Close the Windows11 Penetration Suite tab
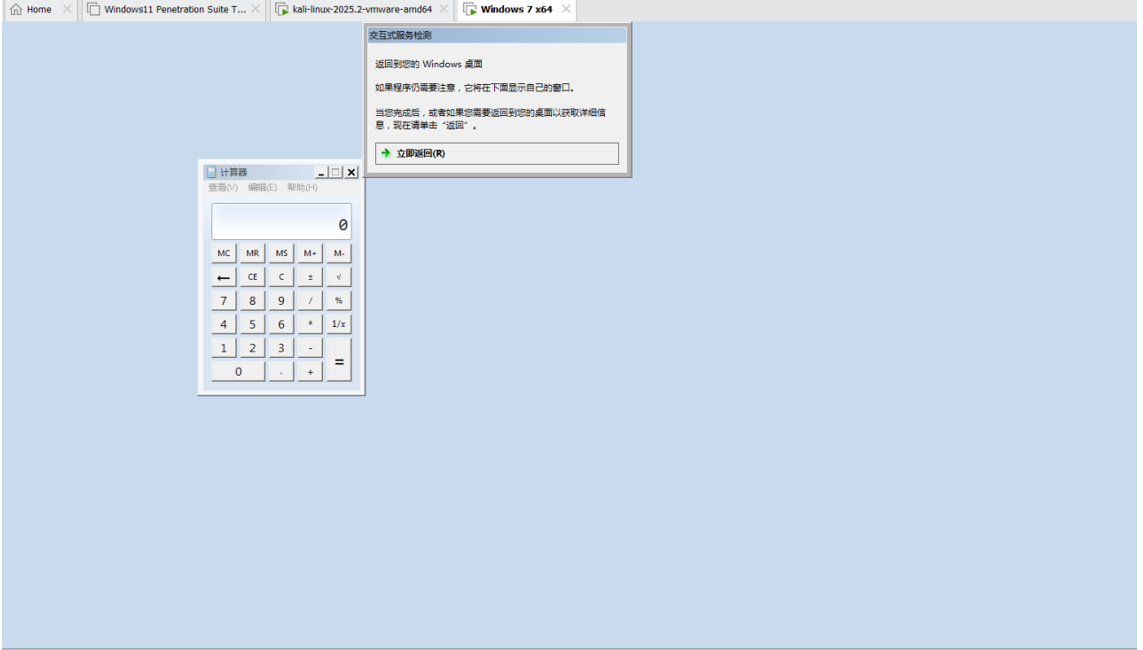Image resolution: width=1143 pixels, height=650 pixels. coord(256,9)
